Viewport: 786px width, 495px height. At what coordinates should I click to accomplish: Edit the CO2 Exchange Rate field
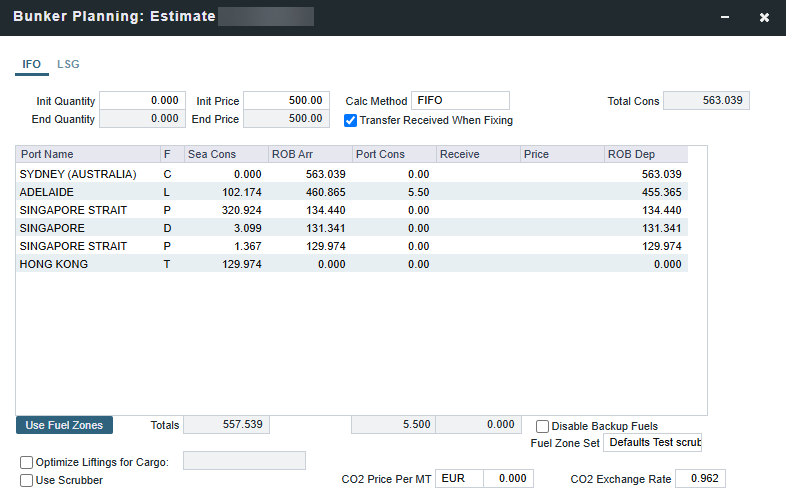pos(700,479)
